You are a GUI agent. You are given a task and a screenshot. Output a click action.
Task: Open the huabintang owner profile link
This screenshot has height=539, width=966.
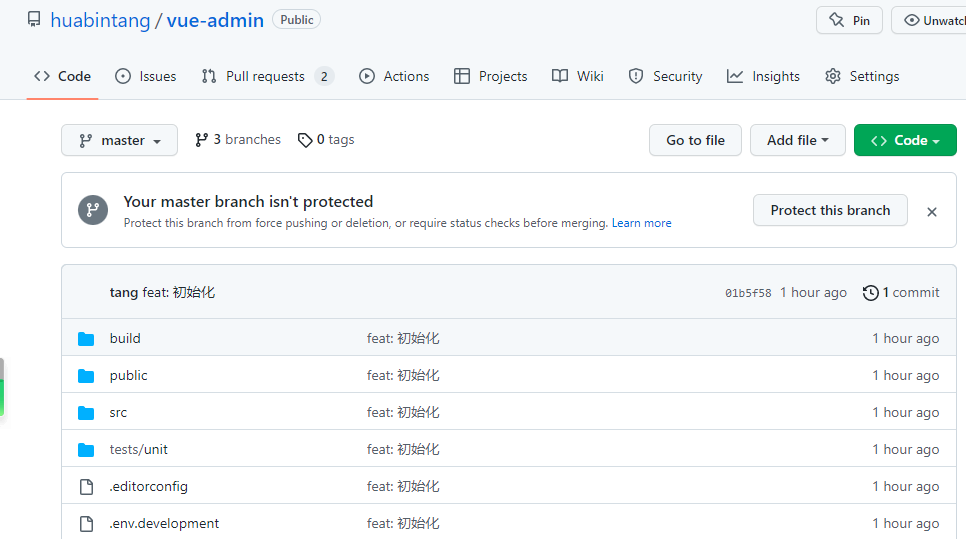coord(100,20)
